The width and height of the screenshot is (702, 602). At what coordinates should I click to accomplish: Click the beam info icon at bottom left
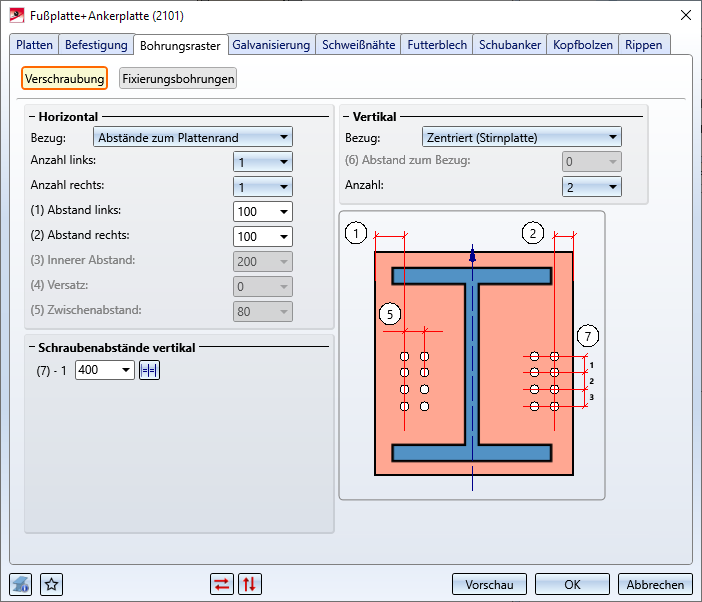[x=21, y=584]
